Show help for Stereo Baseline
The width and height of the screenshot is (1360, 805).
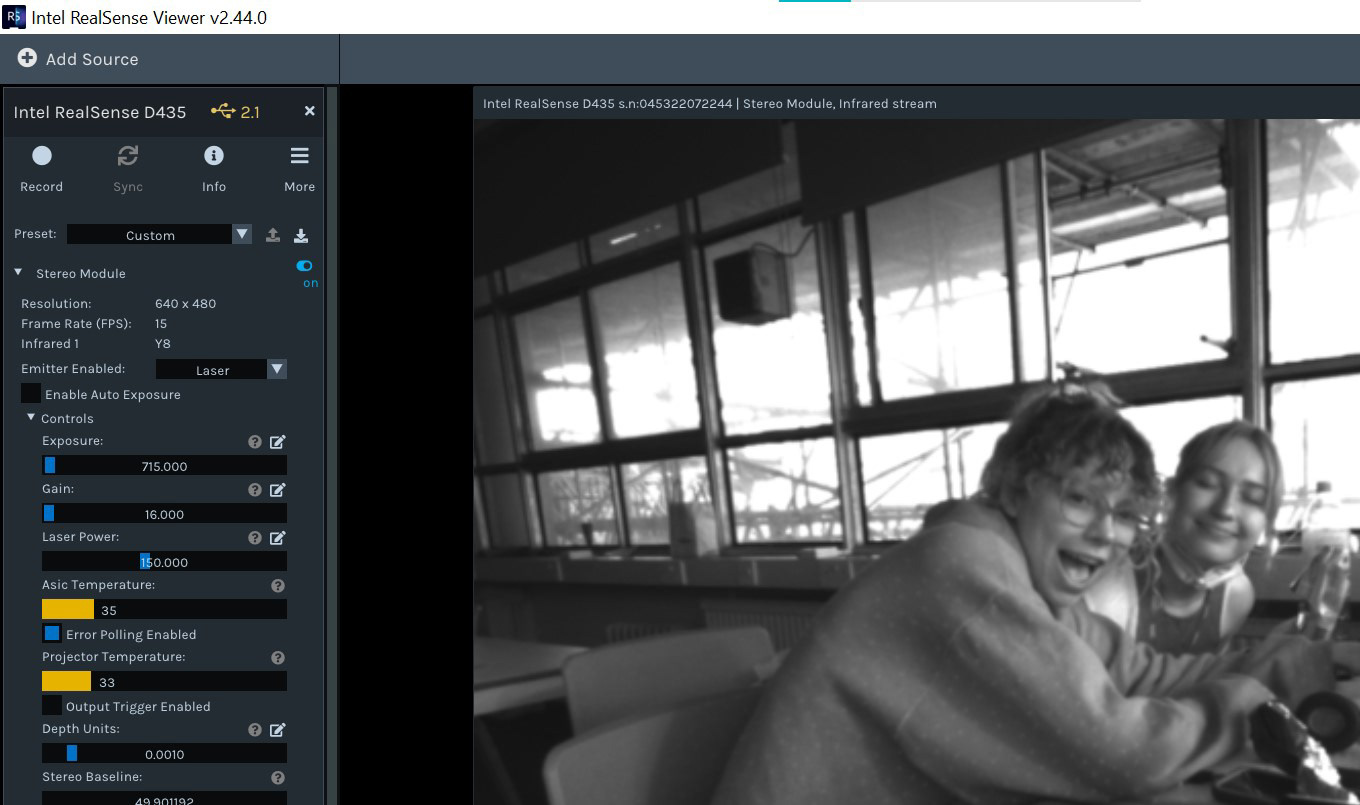point(278,777)
